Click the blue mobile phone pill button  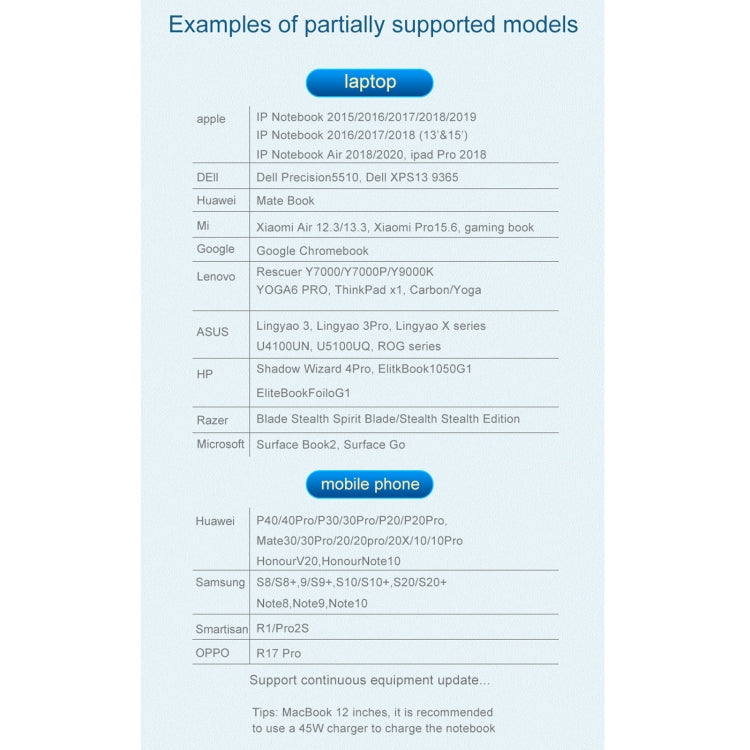click(369, 484)
